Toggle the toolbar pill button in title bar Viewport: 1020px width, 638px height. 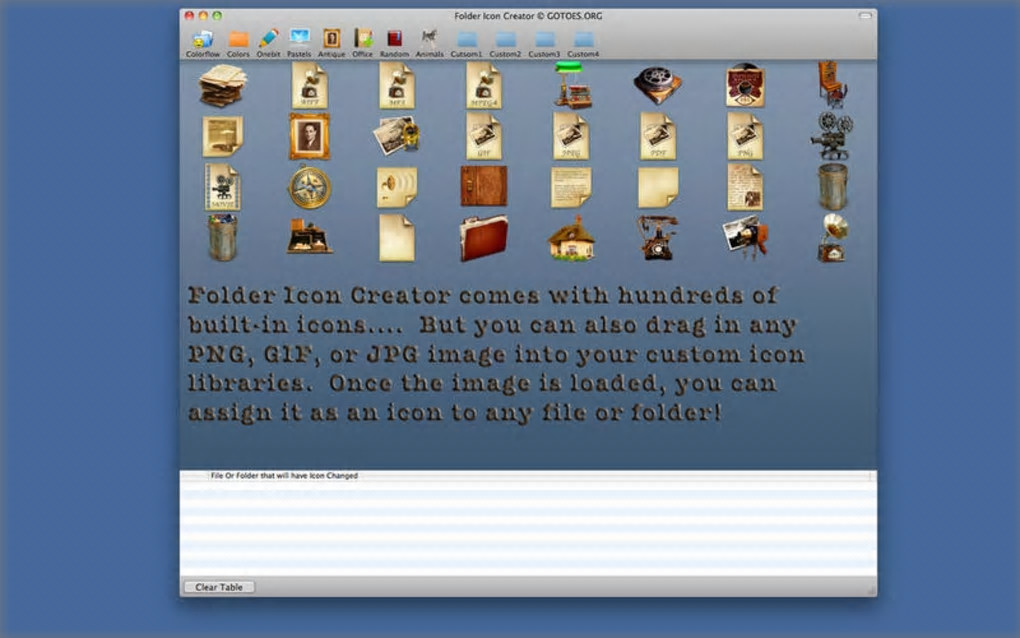865,16
